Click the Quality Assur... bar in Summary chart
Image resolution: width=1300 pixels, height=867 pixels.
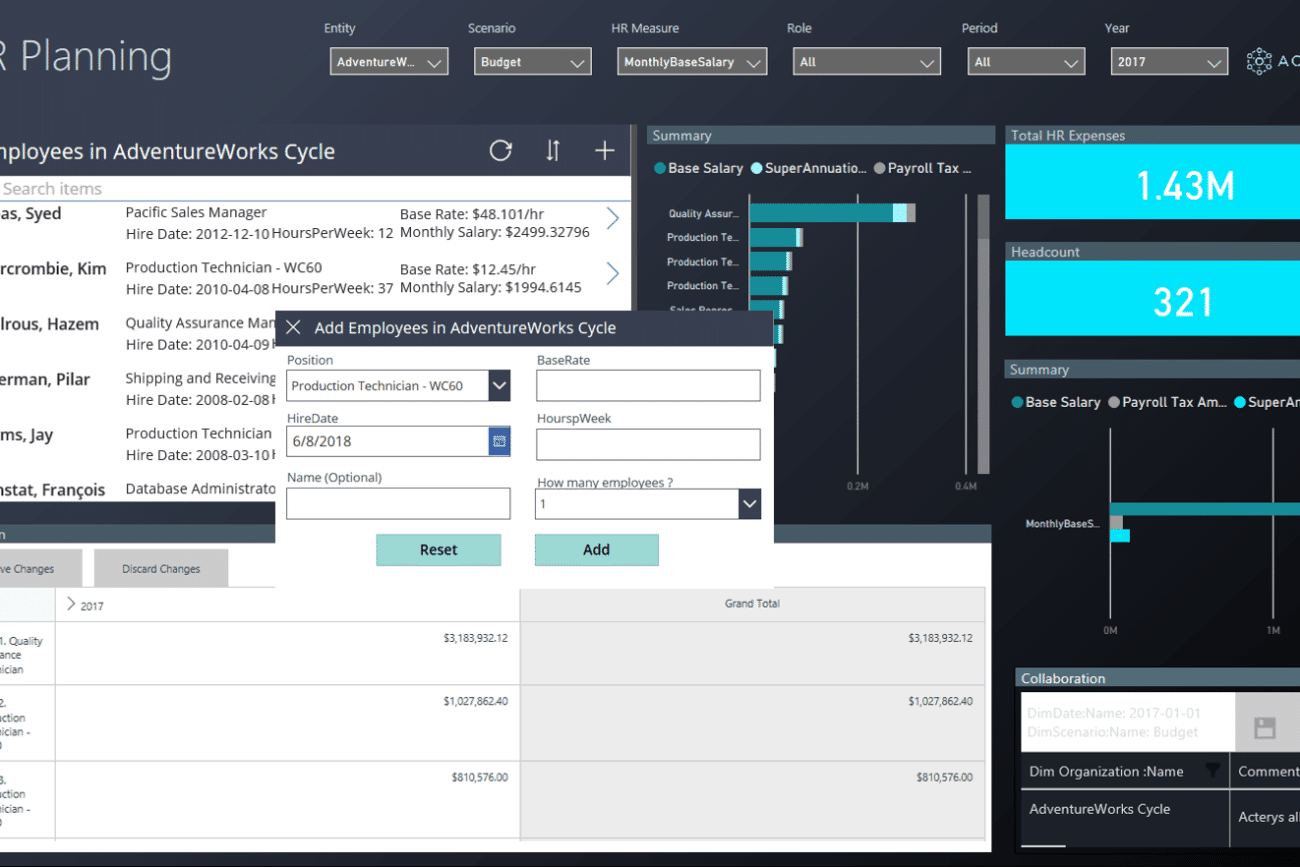(832, 213)
